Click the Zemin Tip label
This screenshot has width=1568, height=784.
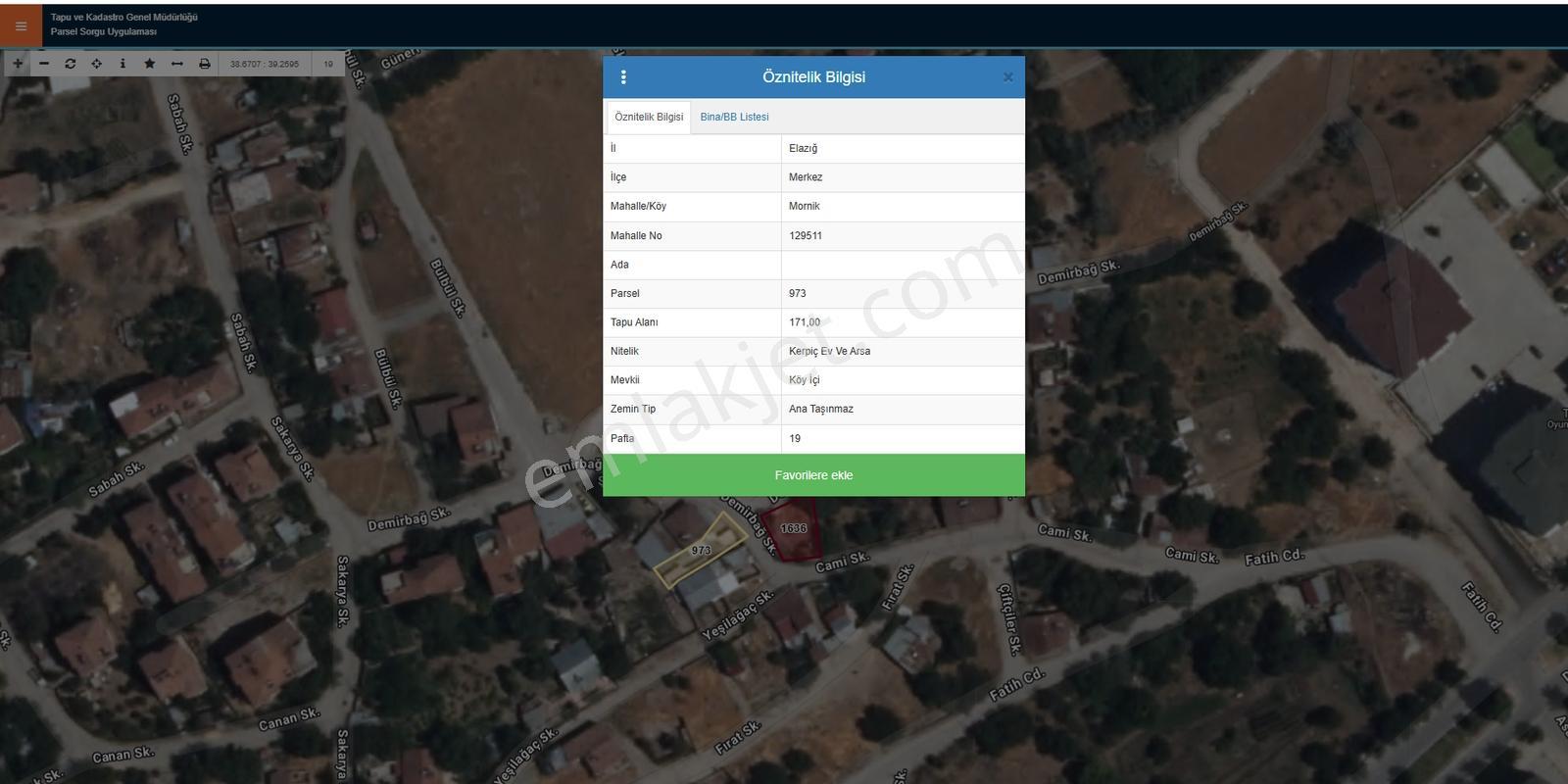point(633,409)
